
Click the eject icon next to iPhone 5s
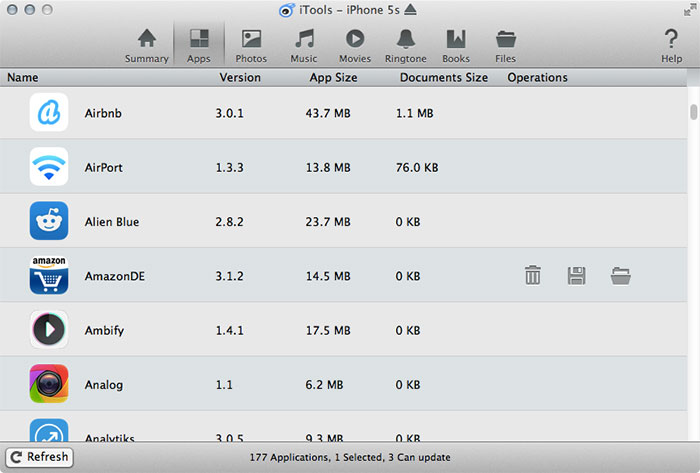coord(410,10)
